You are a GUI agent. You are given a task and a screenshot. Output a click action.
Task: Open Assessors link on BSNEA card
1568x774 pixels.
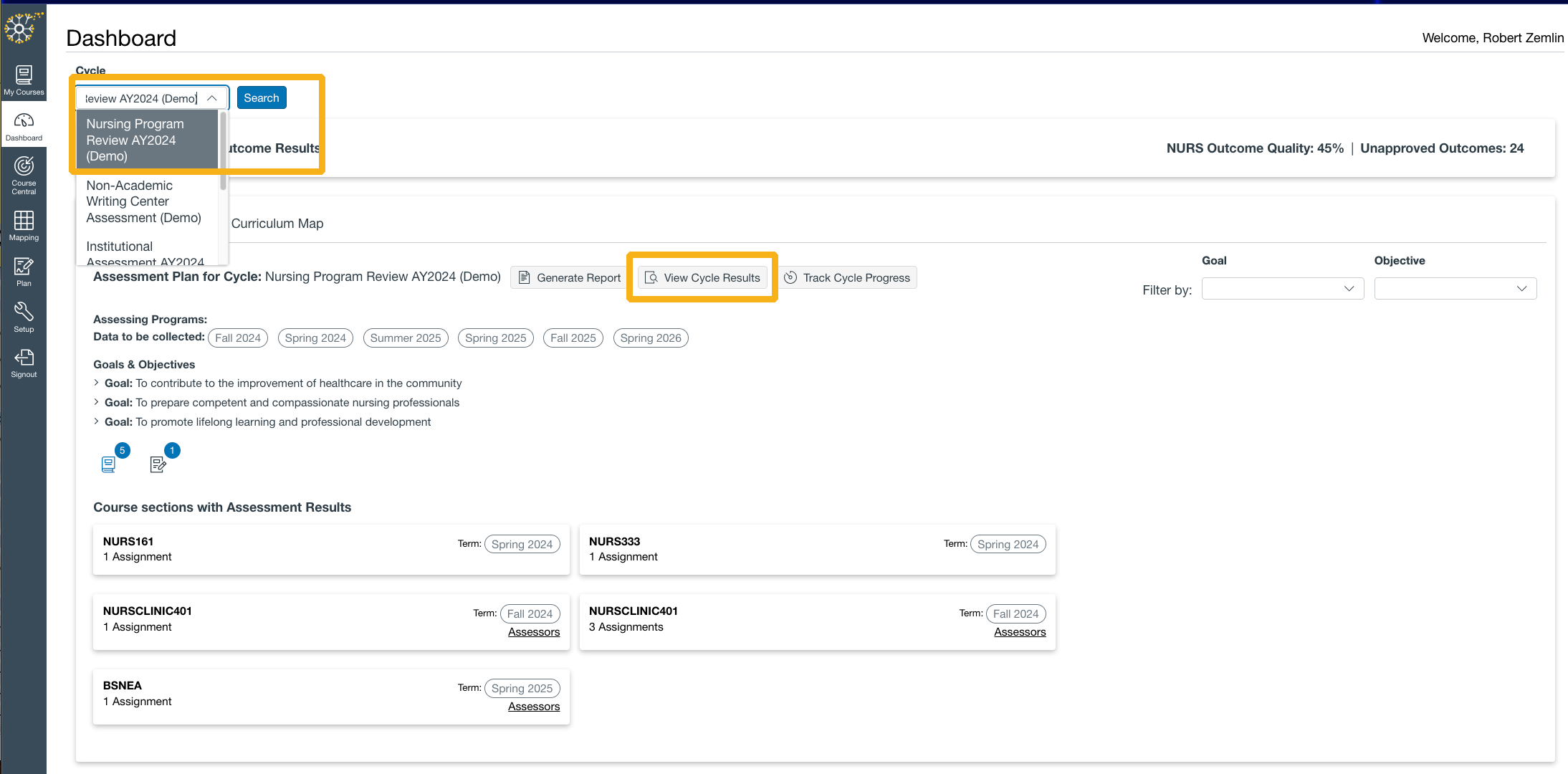[534, 707]
